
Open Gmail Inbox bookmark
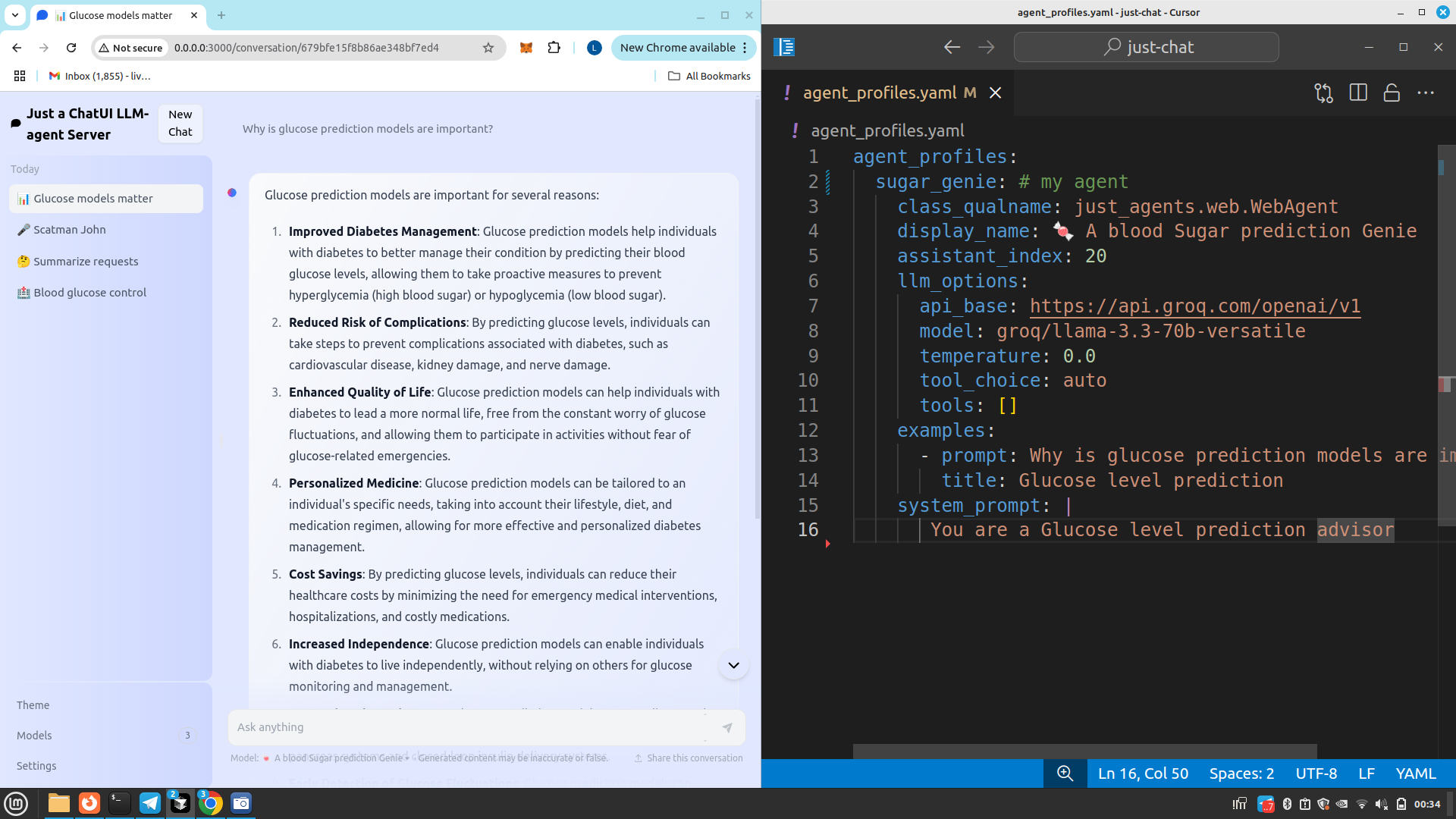coord(99,76)
